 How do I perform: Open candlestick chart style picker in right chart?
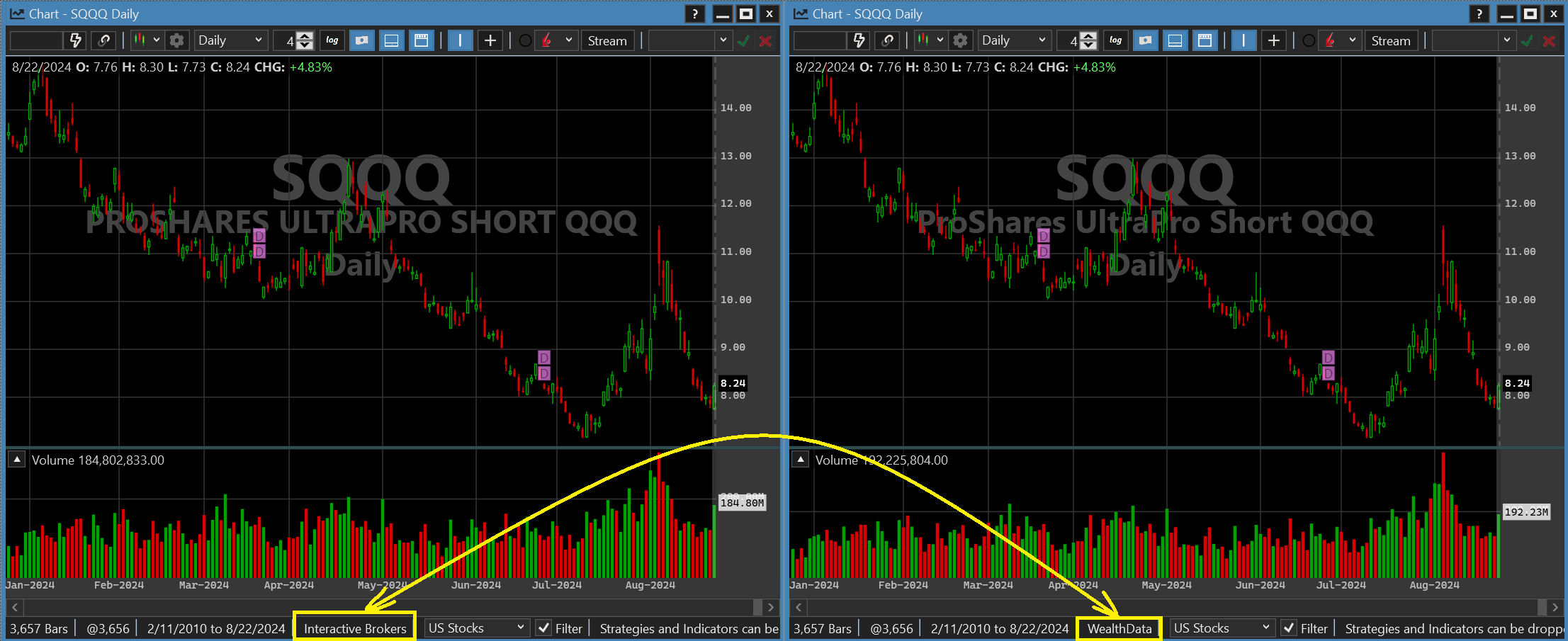930,40
